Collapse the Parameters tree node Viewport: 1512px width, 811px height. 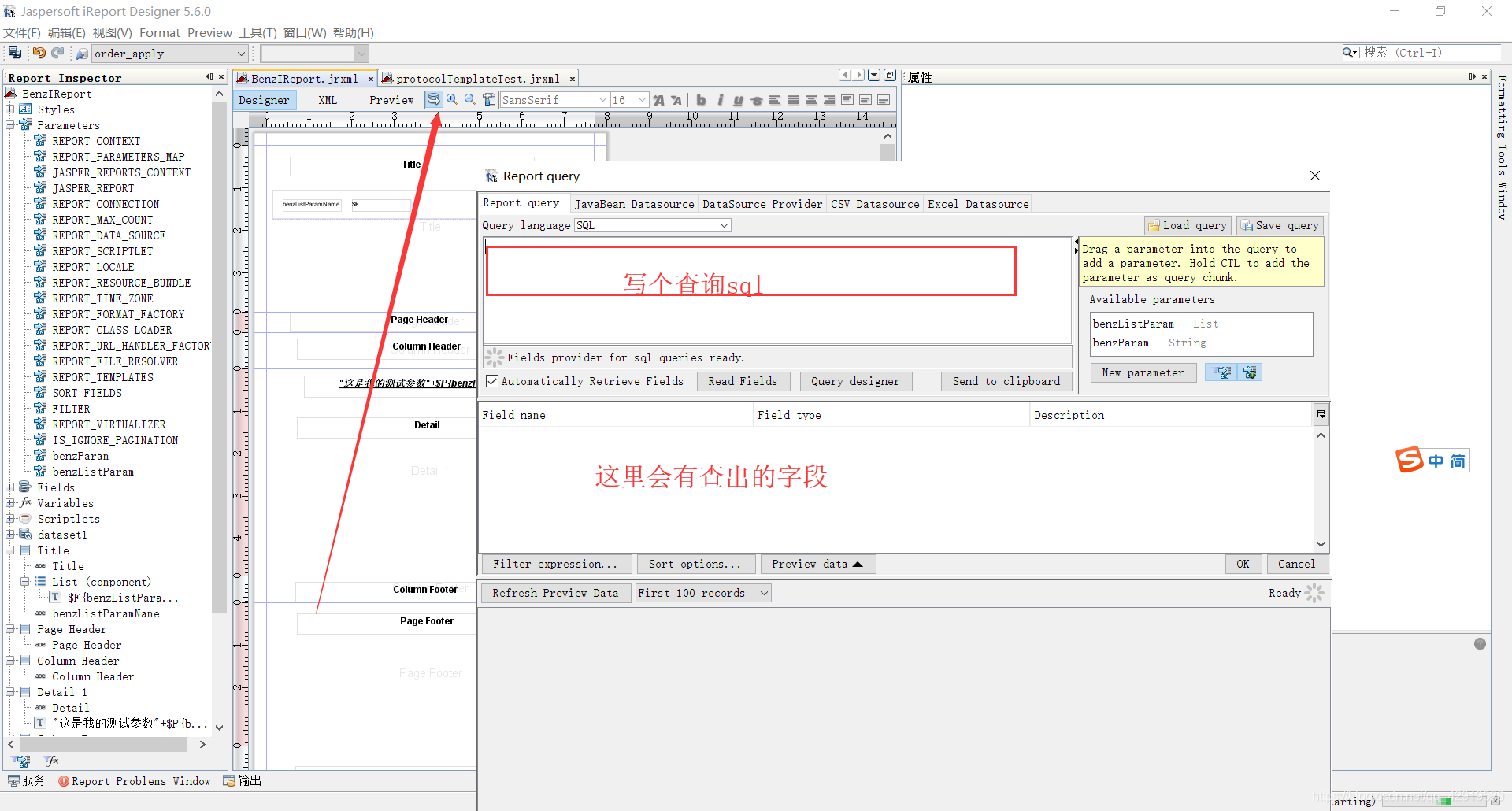[x=10, y=125]
